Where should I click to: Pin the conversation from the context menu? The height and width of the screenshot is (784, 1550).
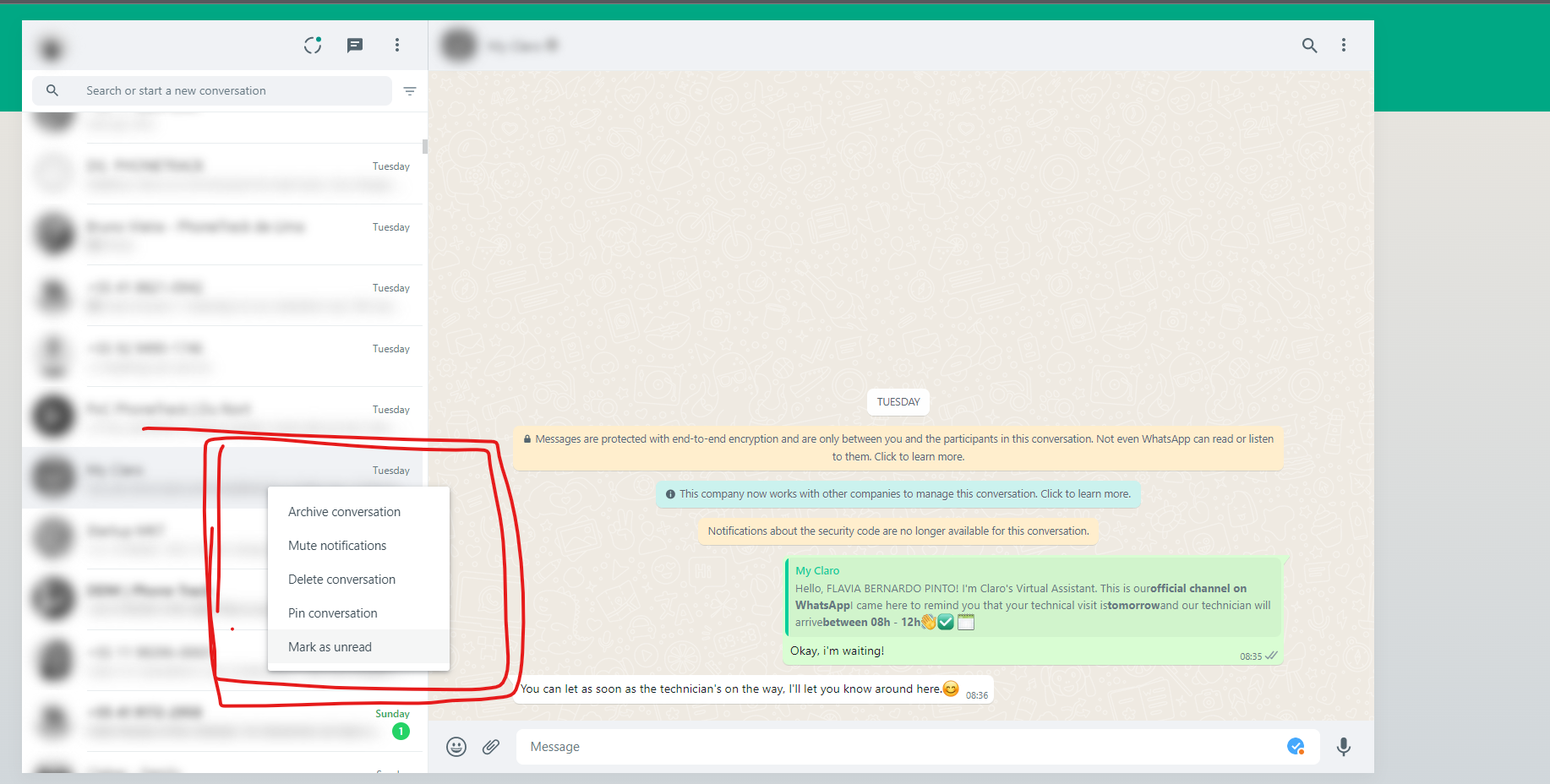coord(332,612)
